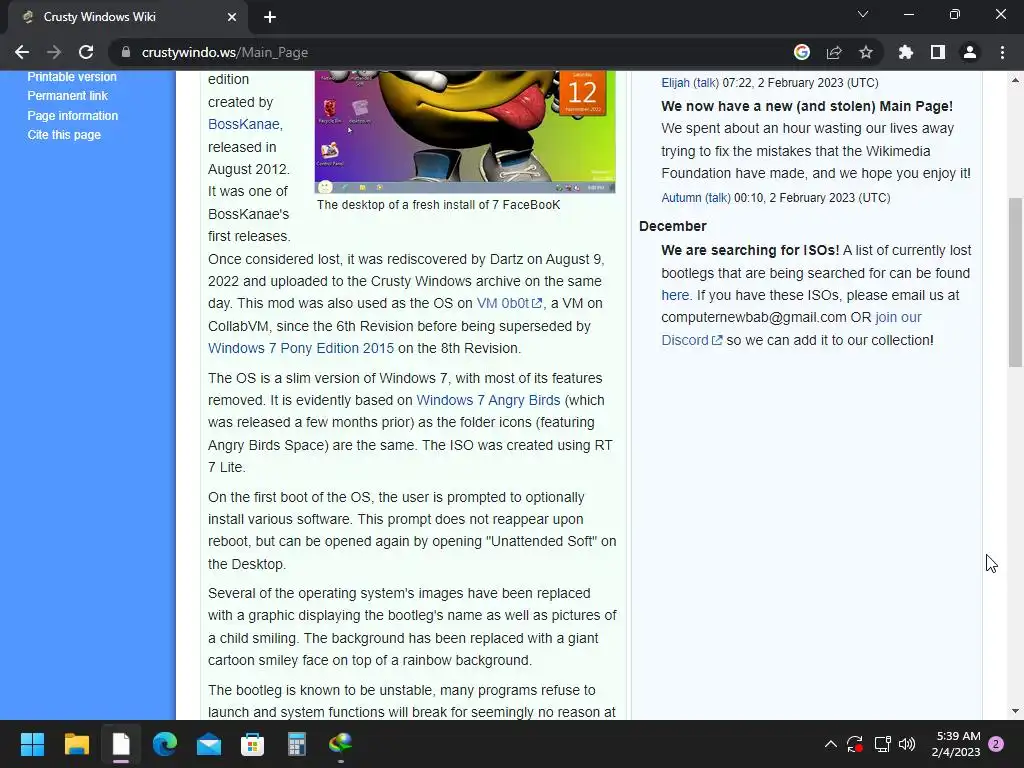
Task: Open the 7 FaceBooK desktop screenshot
Action: pyautogui.click(x=465, y=131)
